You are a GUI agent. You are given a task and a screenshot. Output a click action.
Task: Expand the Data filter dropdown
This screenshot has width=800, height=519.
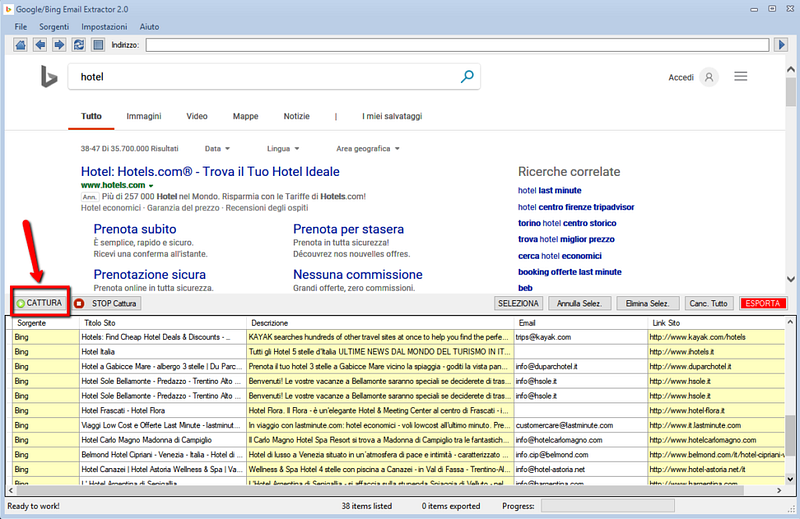(217, 149)
